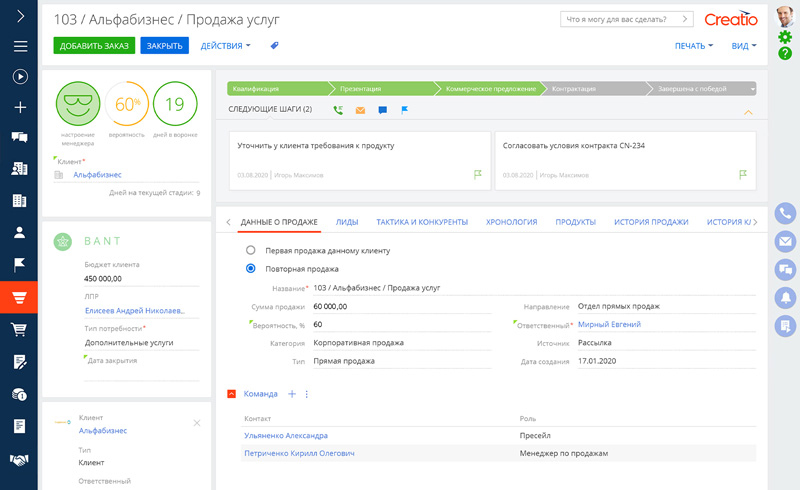Open the contracts pen-and-document icon in sidebar
The height and width of the screenshot is (490, 800).
(x=19, y=362)
